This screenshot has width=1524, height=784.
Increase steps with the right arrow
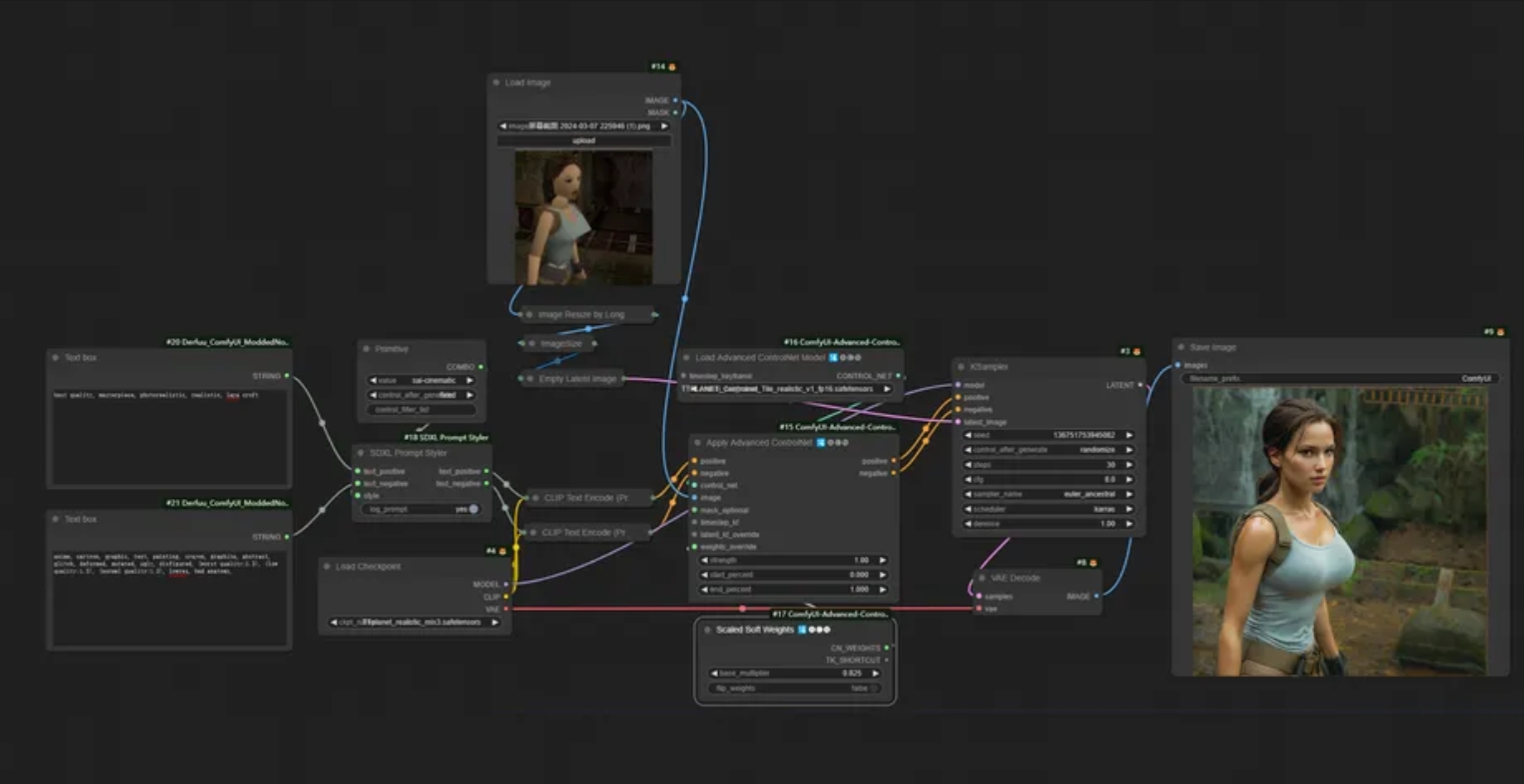point(1128,465)
